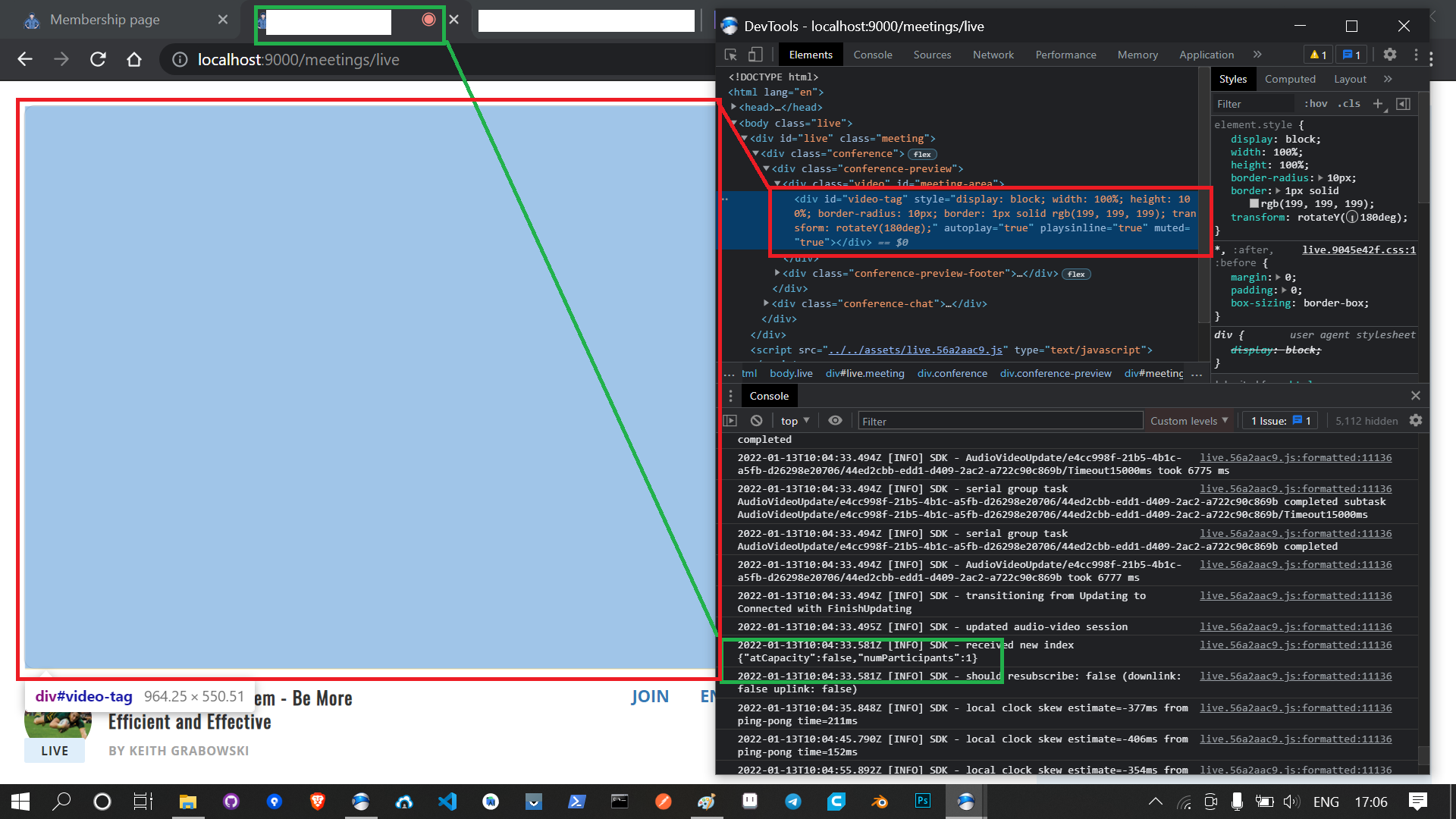
Task: Open live.56a2aac9.js:formatted:11136 source link
Action: click(1295, 457)
